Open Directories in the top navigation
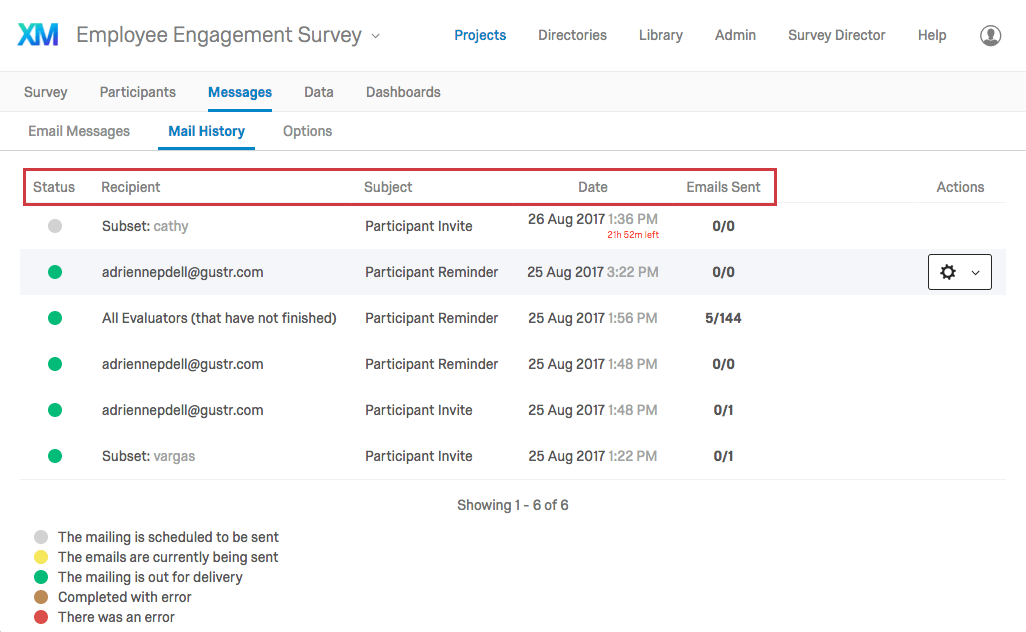Image resolution: width=1026 pixels, height=632 pixels. (572, 35)
